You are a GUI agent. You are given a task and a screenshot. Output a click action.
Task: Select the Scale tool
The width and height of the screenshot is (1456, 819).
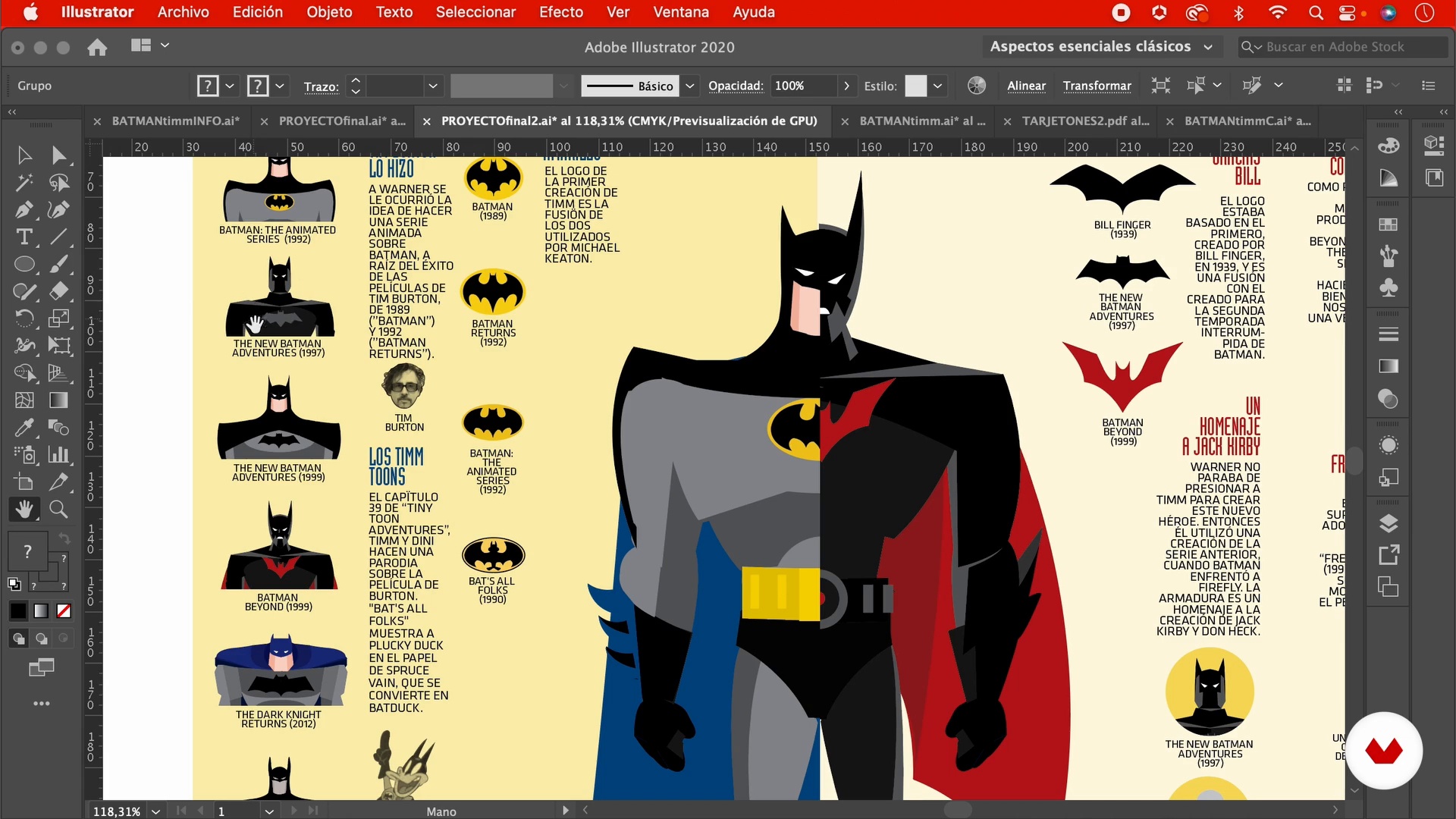pos(59,318)
